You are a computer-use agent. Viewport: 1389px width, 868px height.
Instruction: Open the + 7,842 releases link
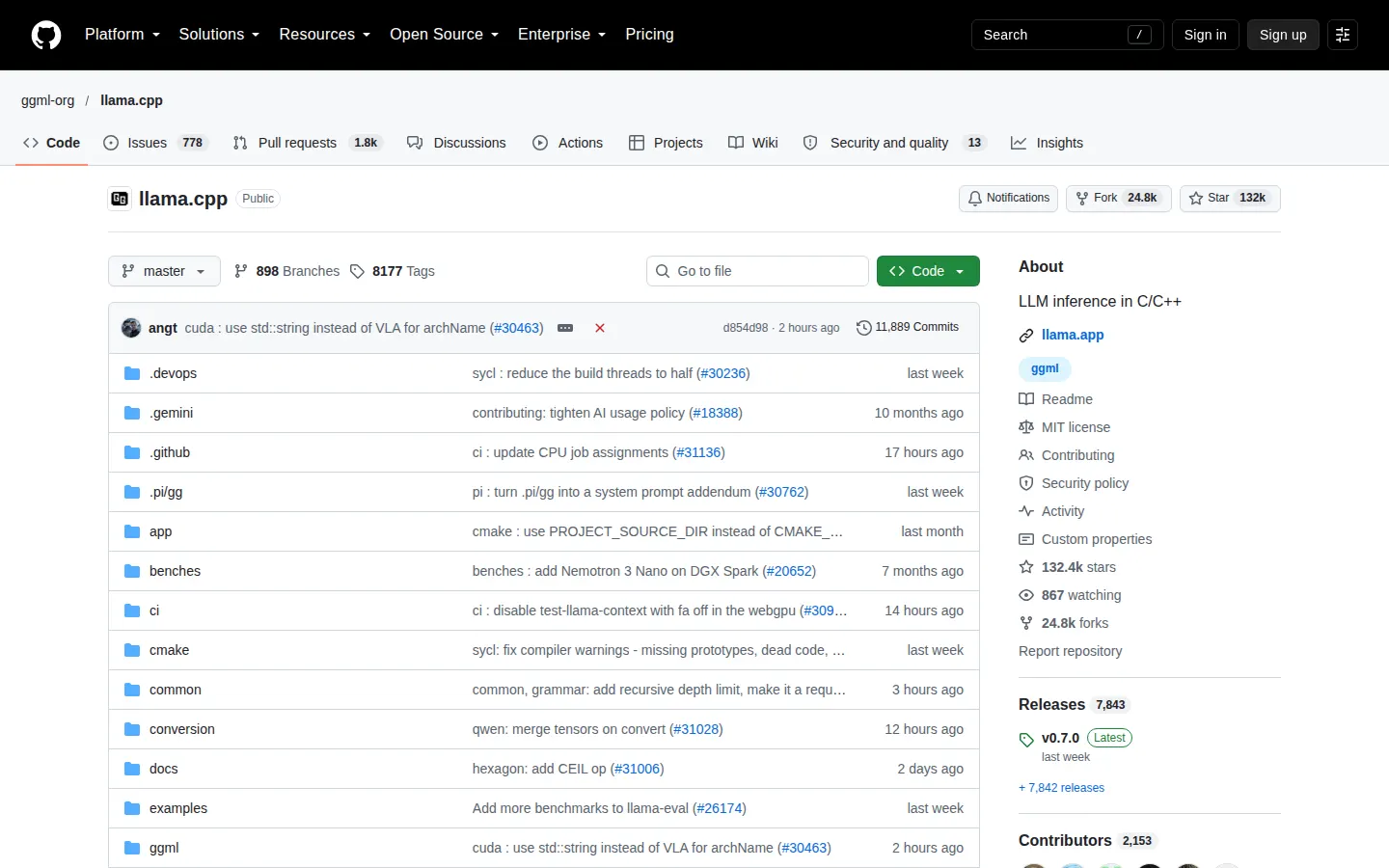(1061, 788)
